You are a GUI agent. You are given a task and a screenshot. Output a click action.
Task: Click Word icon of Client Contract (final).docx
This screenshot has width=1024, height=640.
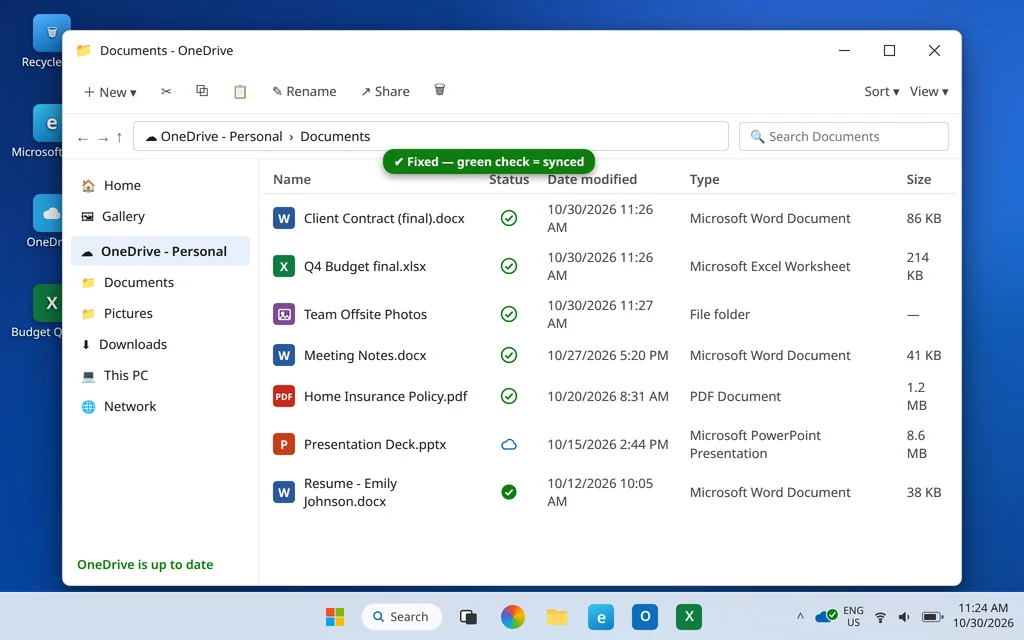click(x=283, y=218)
